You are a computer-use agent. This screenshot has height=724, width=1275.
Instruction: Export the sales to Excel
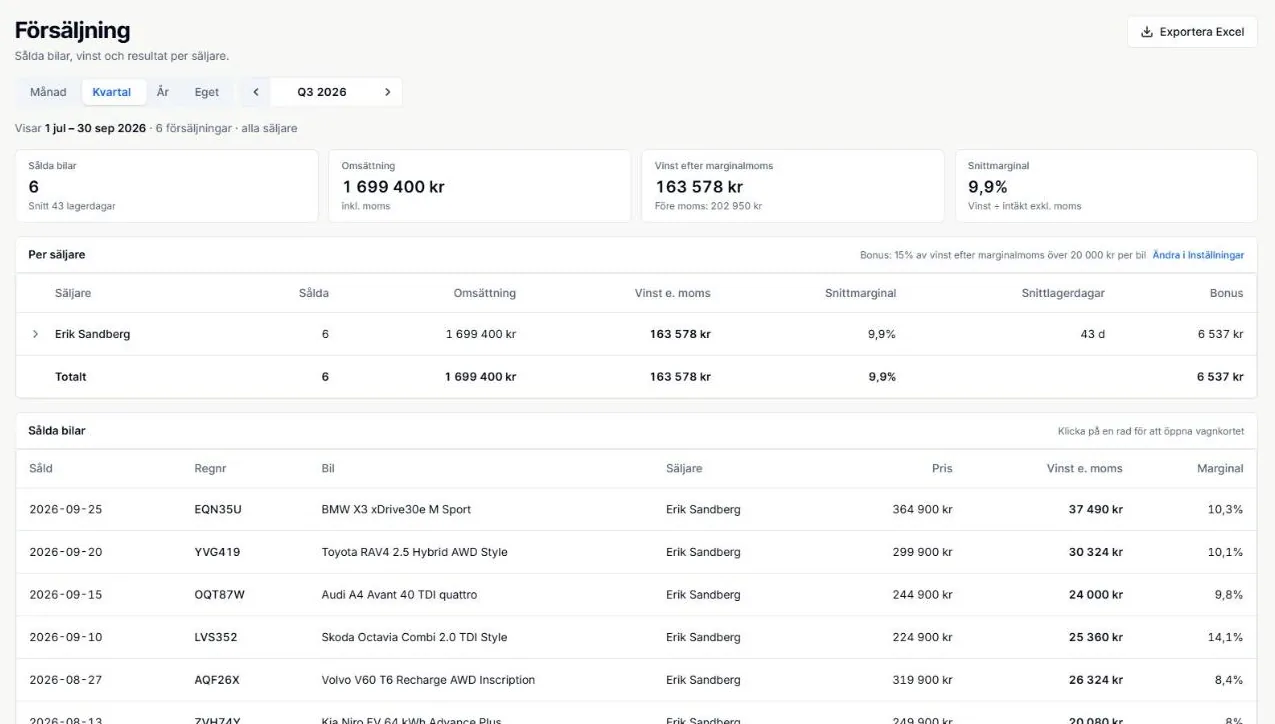1192,32
